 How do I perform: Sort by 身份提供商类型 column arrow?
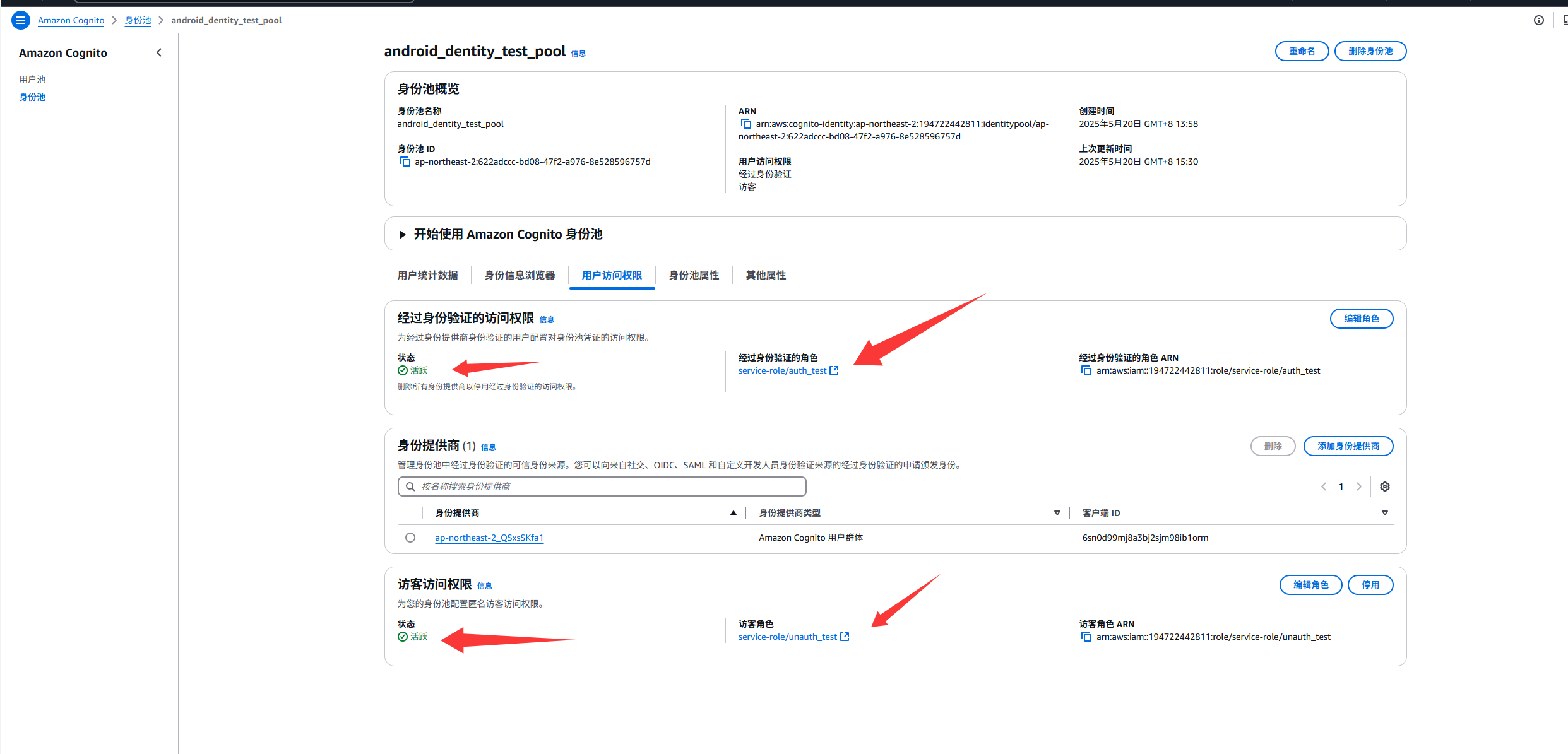tap(1057, 513)
